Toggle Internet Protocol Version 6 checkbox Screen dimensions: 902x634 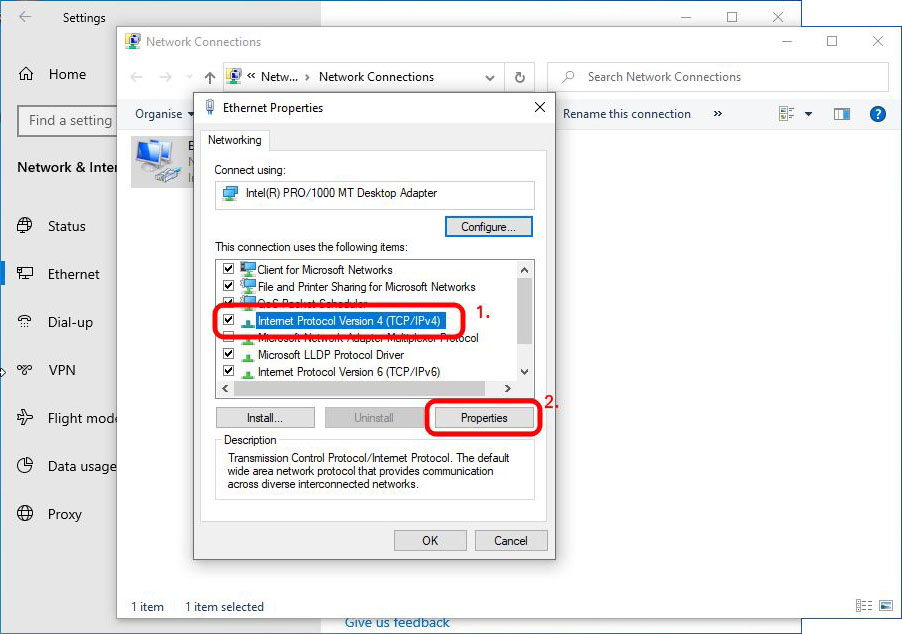pyautogui.click(x=229, y=372)
